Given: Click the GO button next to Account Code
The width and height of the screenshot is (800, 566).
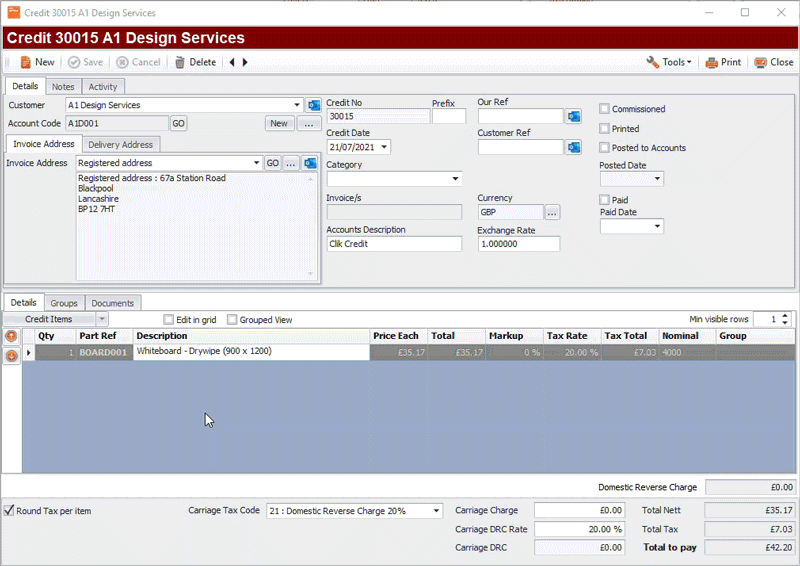Looking at the screenshot, I should (x=178, y=124).
